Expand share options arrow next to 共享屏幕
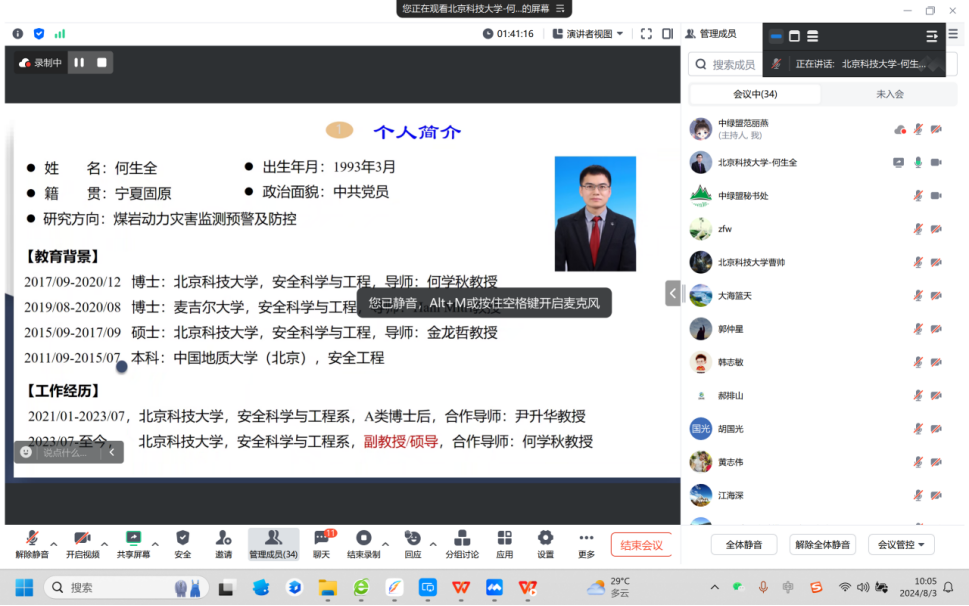This screenshot has height=606, width=969. coord(155,544)
